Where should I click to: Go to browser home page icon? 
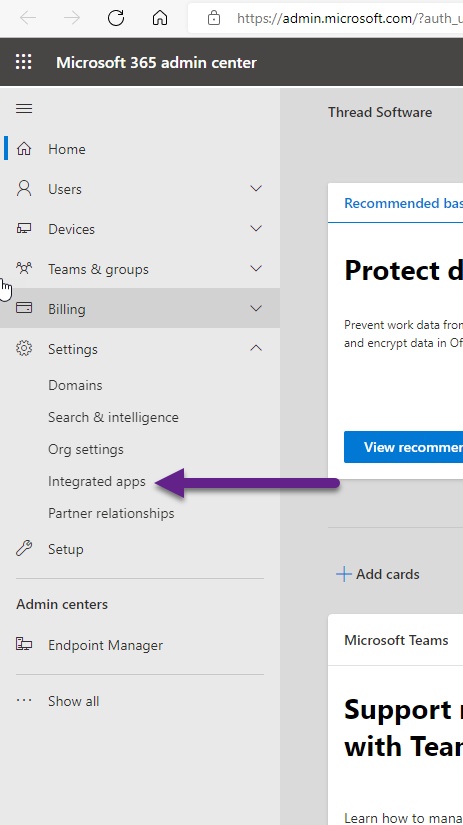(160, 18)
